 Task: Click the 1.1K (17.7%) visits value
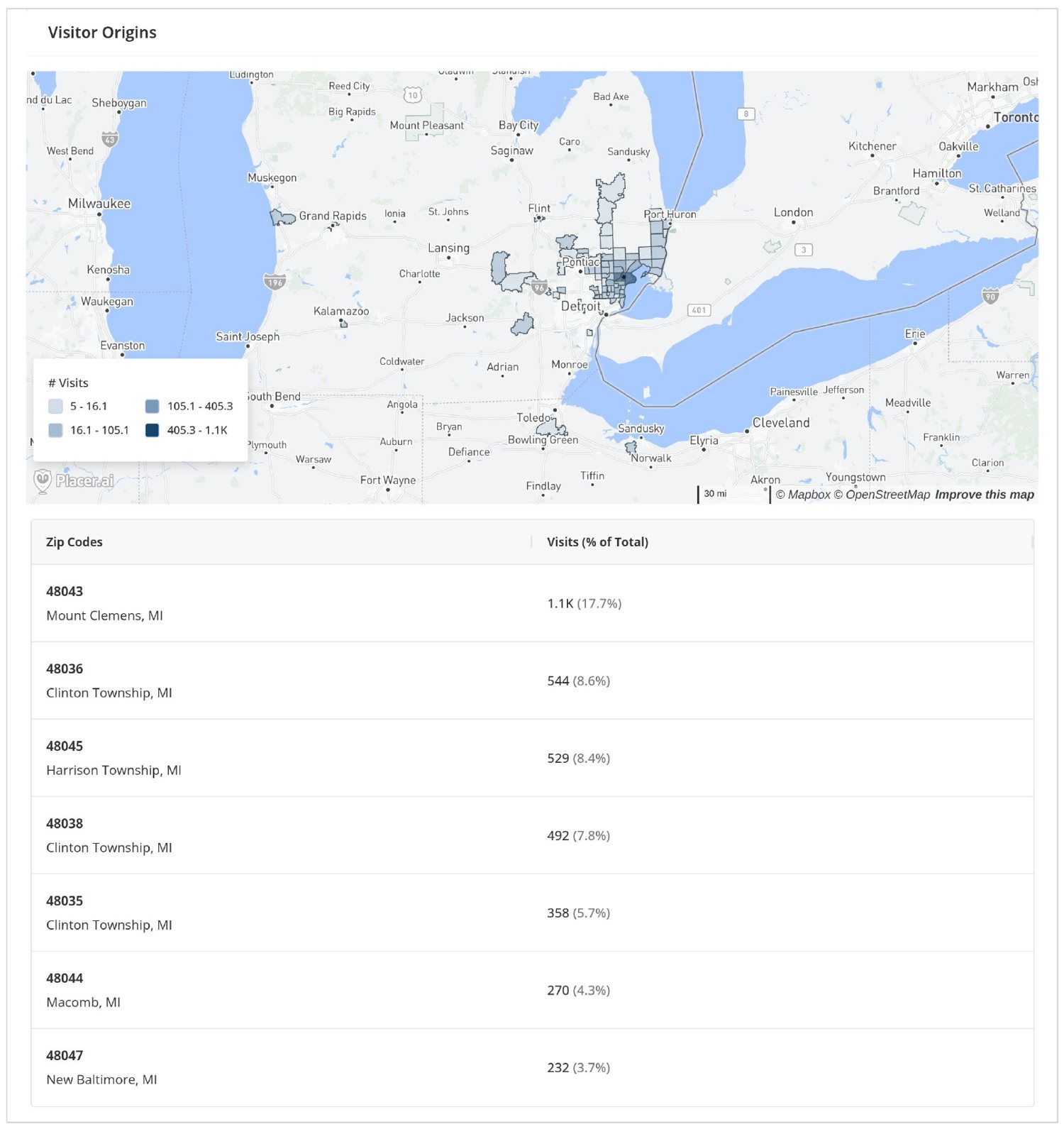tap(584, 604)
